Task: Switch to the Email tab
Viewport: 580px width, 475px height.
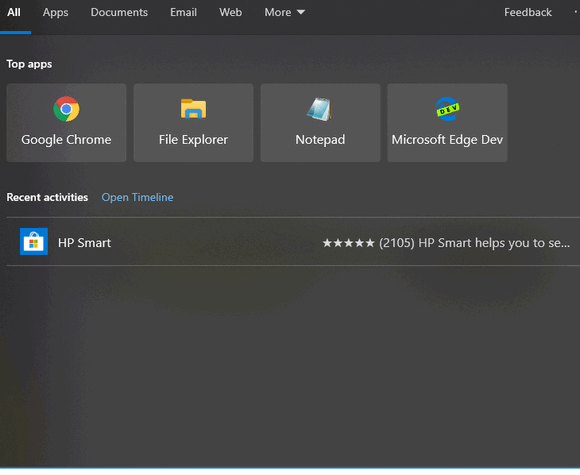Action: (x=183, y=13)
